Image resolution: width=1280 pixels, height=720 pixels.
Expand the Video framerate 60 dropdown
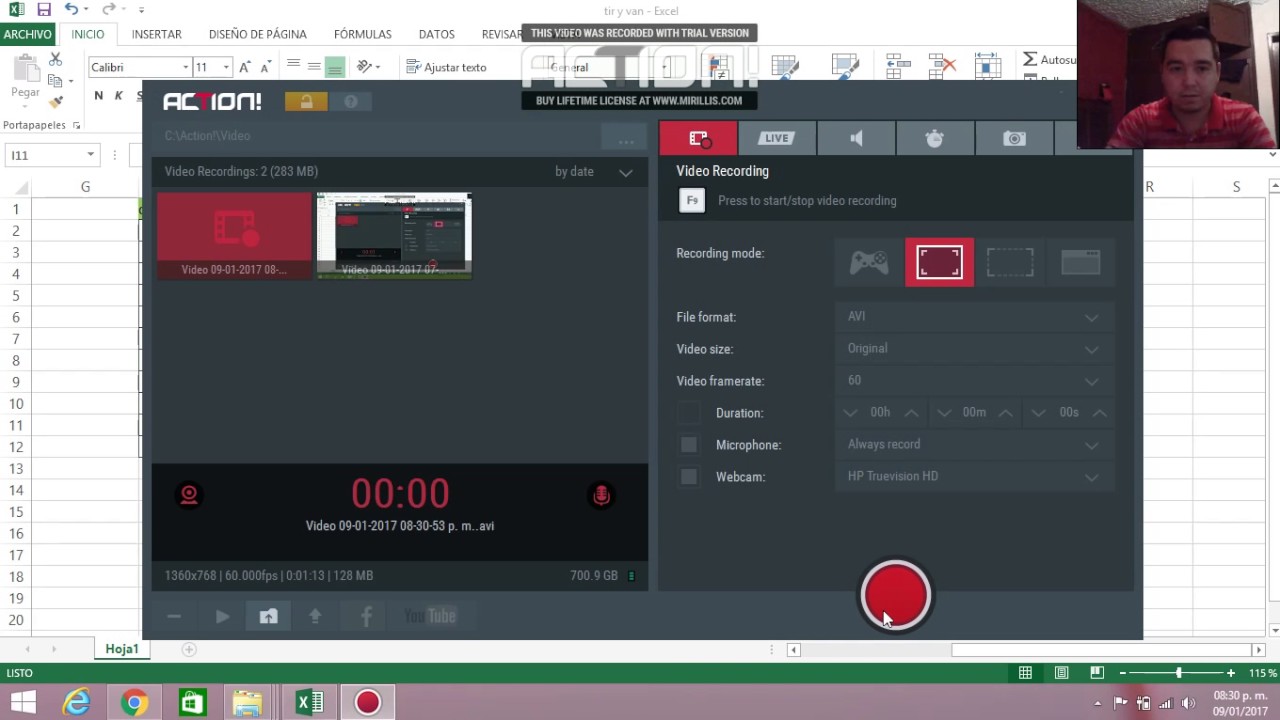point(974,381)
